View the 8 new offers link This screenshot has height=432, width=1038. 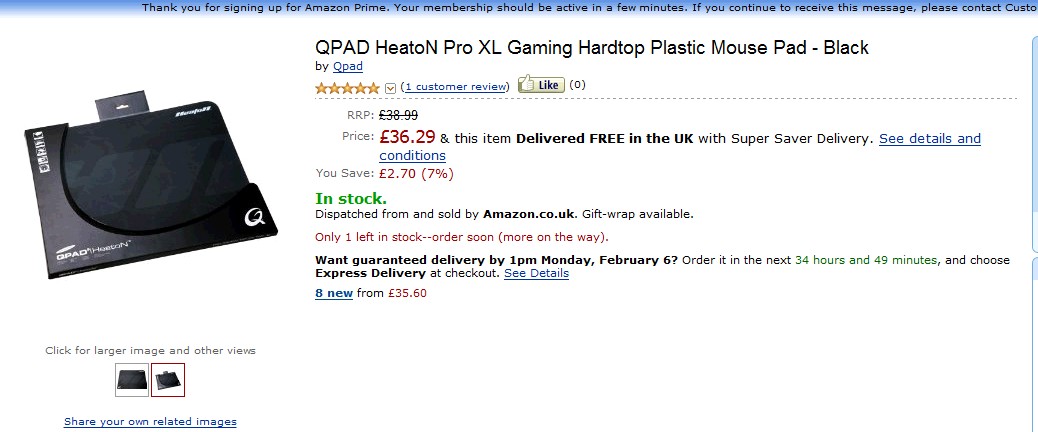(x=334, y=293)
